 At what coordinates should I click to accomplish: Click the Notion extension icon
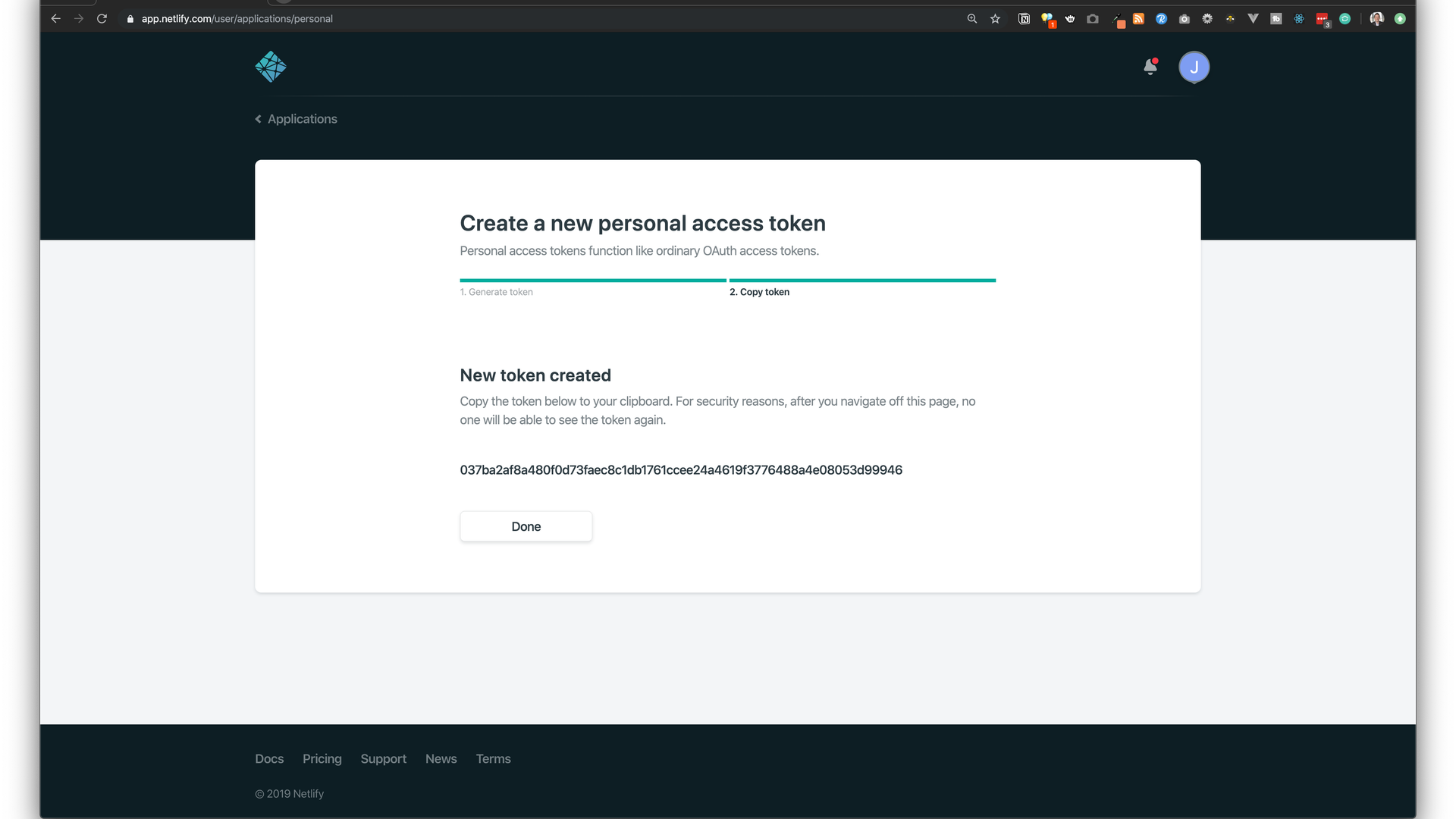(x=1024, y=19)
